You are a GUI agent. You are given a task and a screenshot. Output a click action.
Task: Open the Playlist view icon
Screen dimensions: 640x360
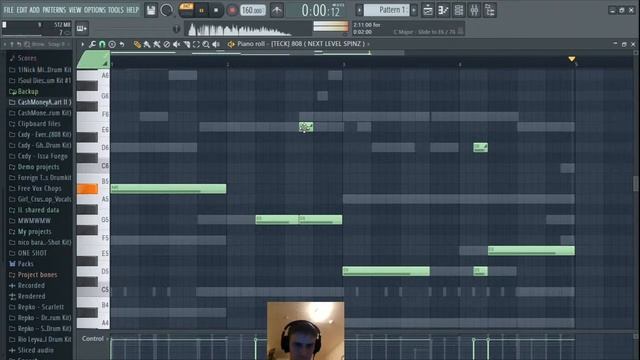click(x=428, y=10)
